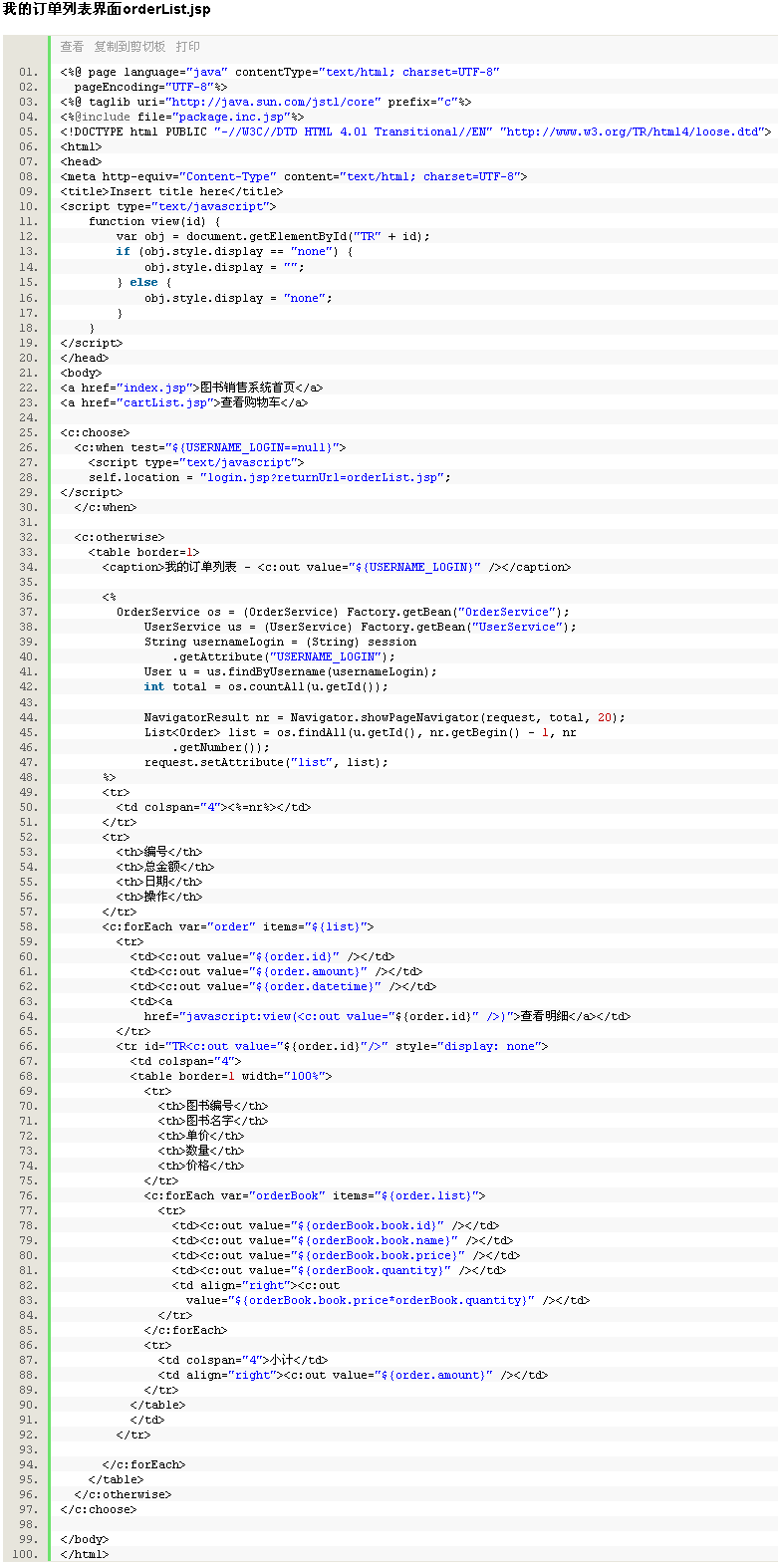Click the include file package.inc.jsp line
Viewport: 778px width, 1568px height.
point(182,117)
